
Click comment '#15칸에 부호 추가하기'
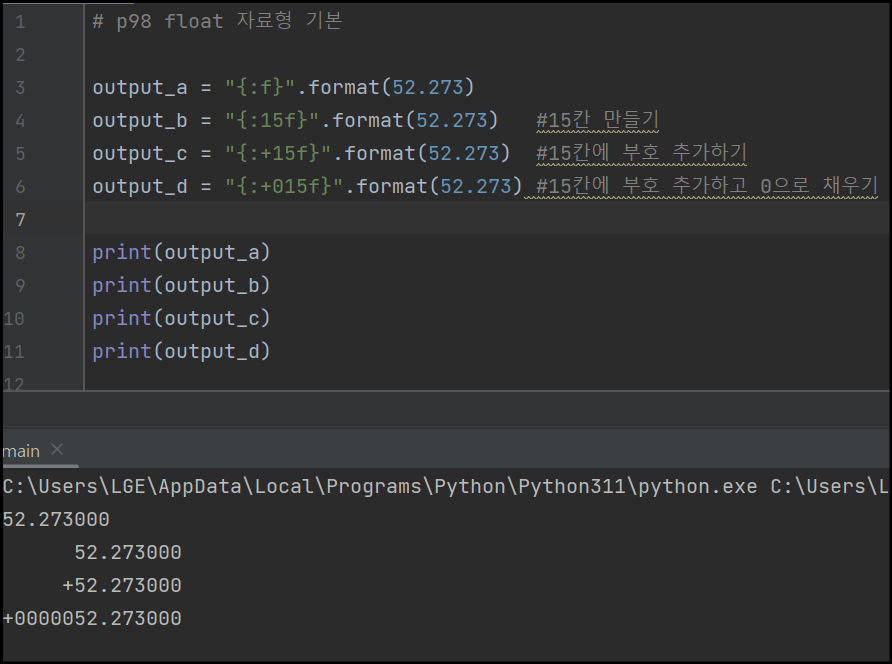(641, 153)
